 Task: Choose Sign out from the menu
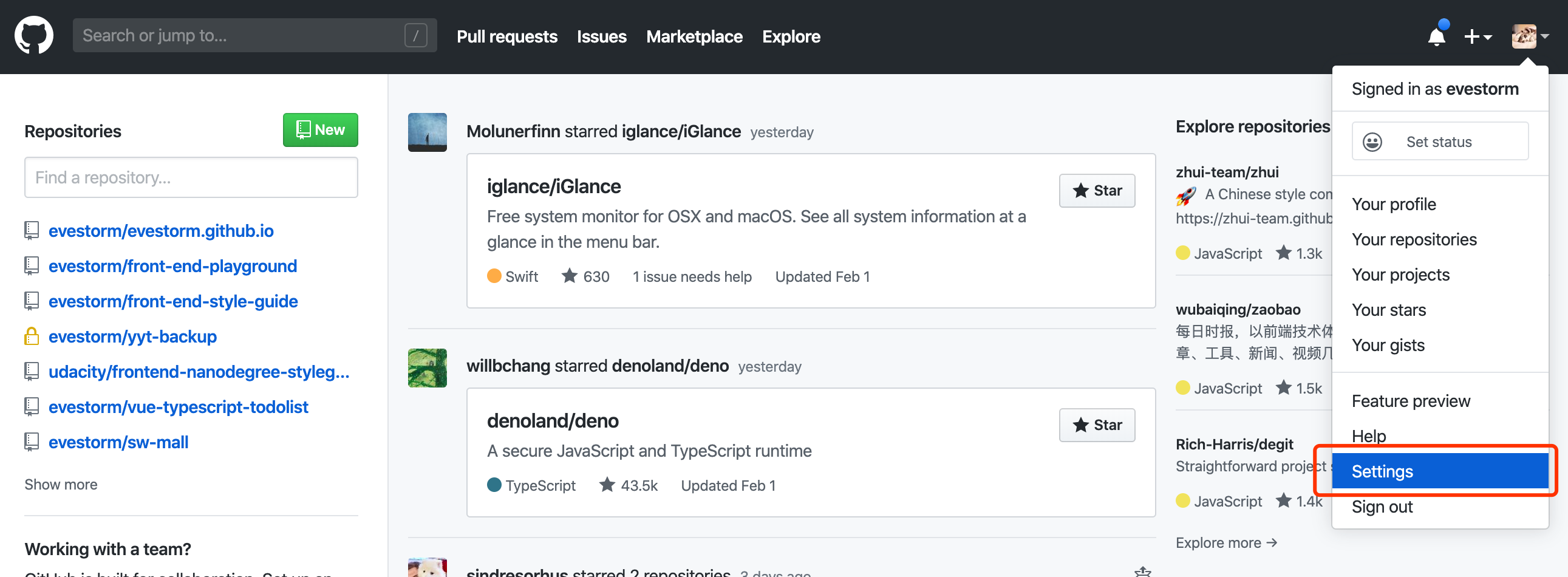point(1440,507)
